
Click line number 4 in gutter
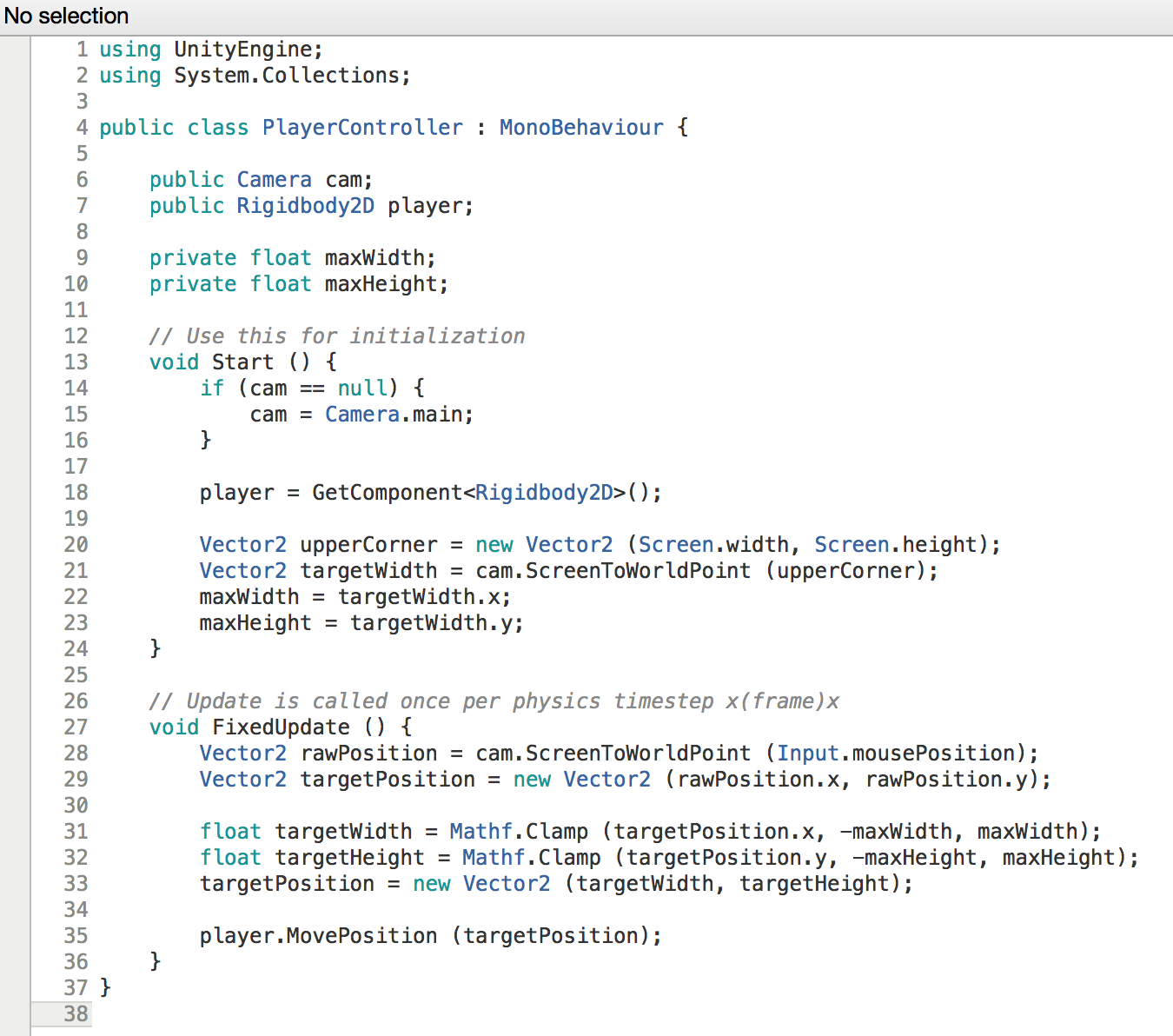82,128
